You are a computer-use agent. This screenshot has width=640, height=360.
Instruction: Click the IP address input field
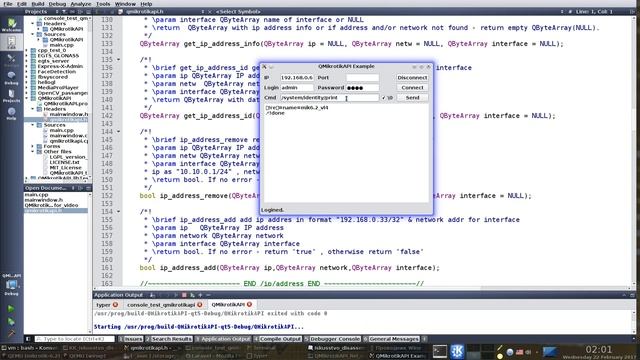tap(297, 78)
